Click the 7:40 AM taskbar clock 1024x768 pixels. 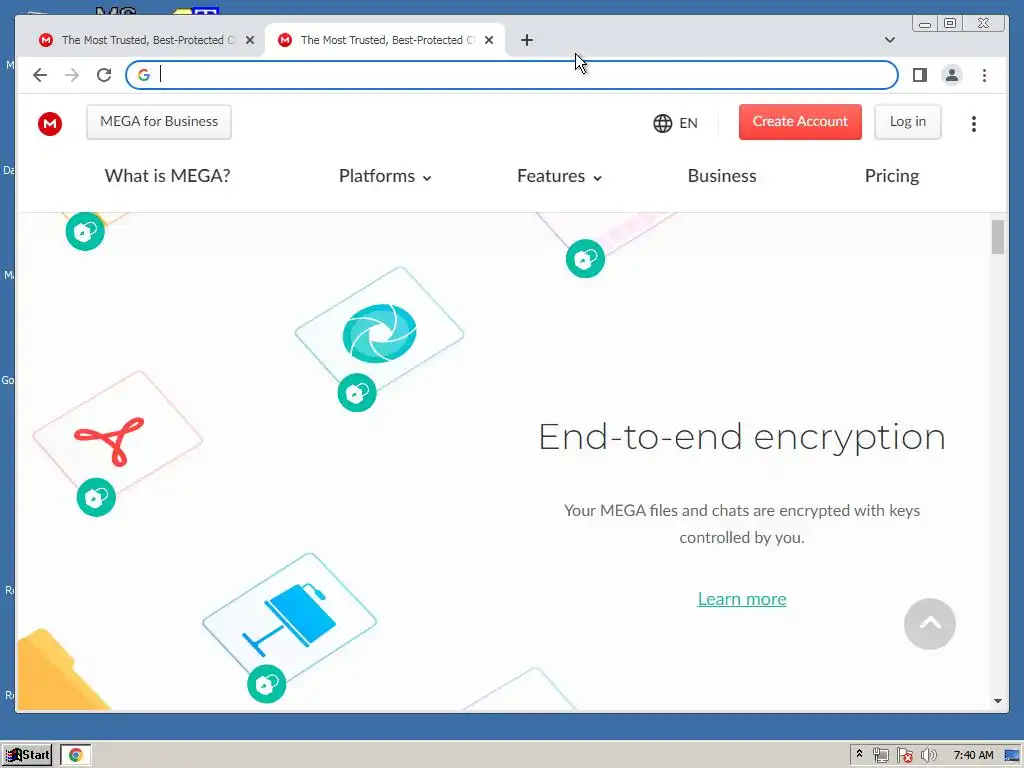point(973,755)
